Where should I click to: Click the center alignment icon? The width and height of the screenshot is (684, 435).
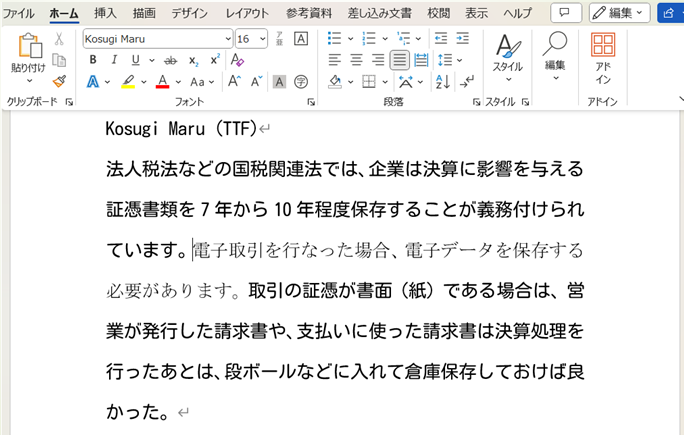tap(356, 60)
